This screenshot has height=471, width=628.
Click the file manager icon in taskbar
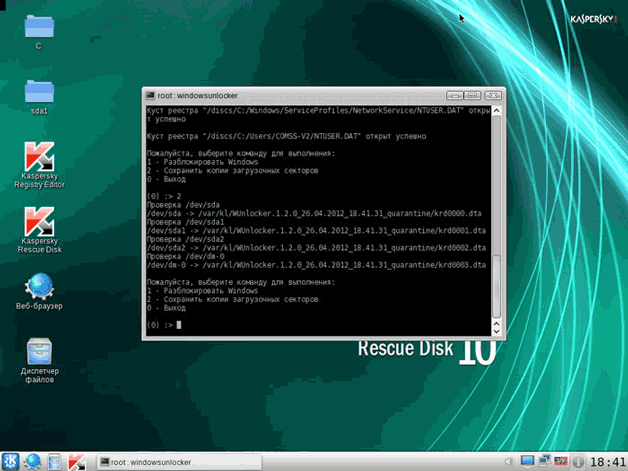click(54, 462)
